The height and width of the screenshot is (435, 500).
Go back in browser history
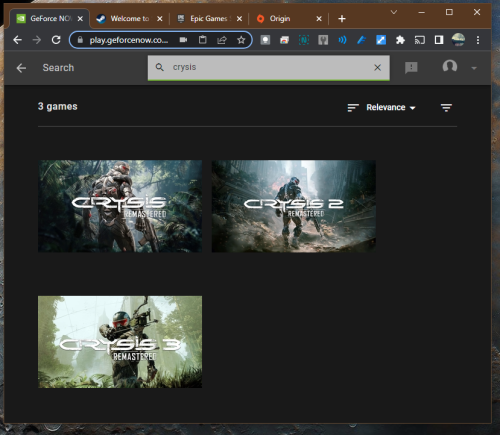point(17,40)
